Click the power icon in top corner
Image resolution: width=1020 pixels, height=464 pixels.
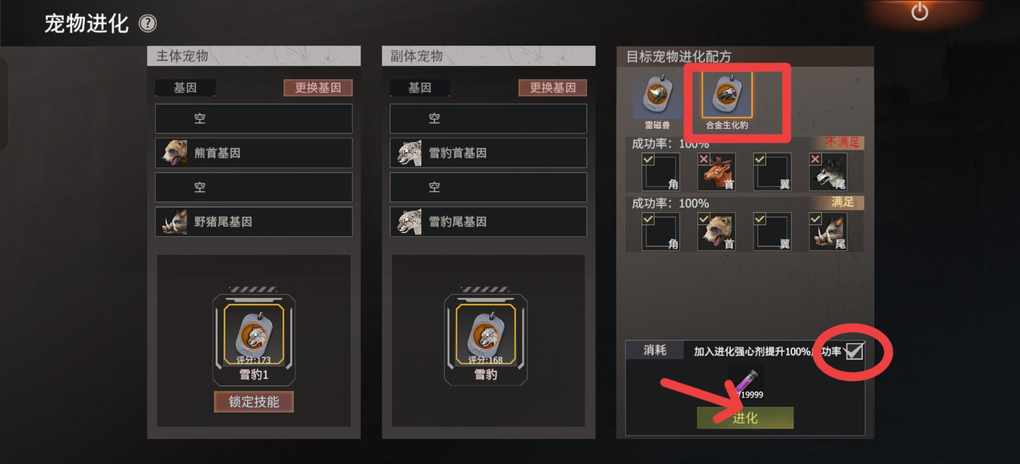coord(919,12)
